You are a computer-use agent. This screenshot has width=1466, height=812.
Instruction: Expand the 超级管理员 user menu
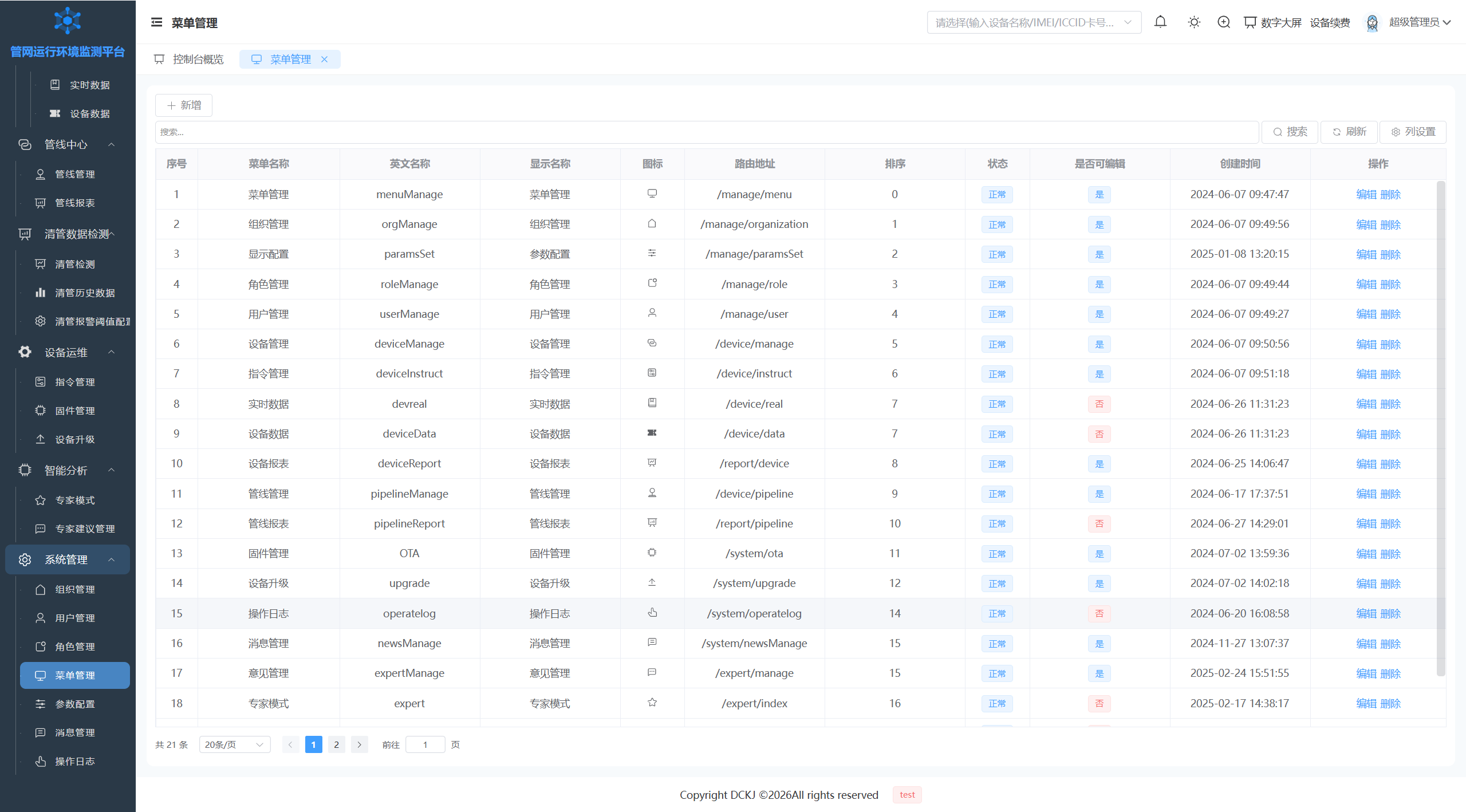(x=1420, y=22)
